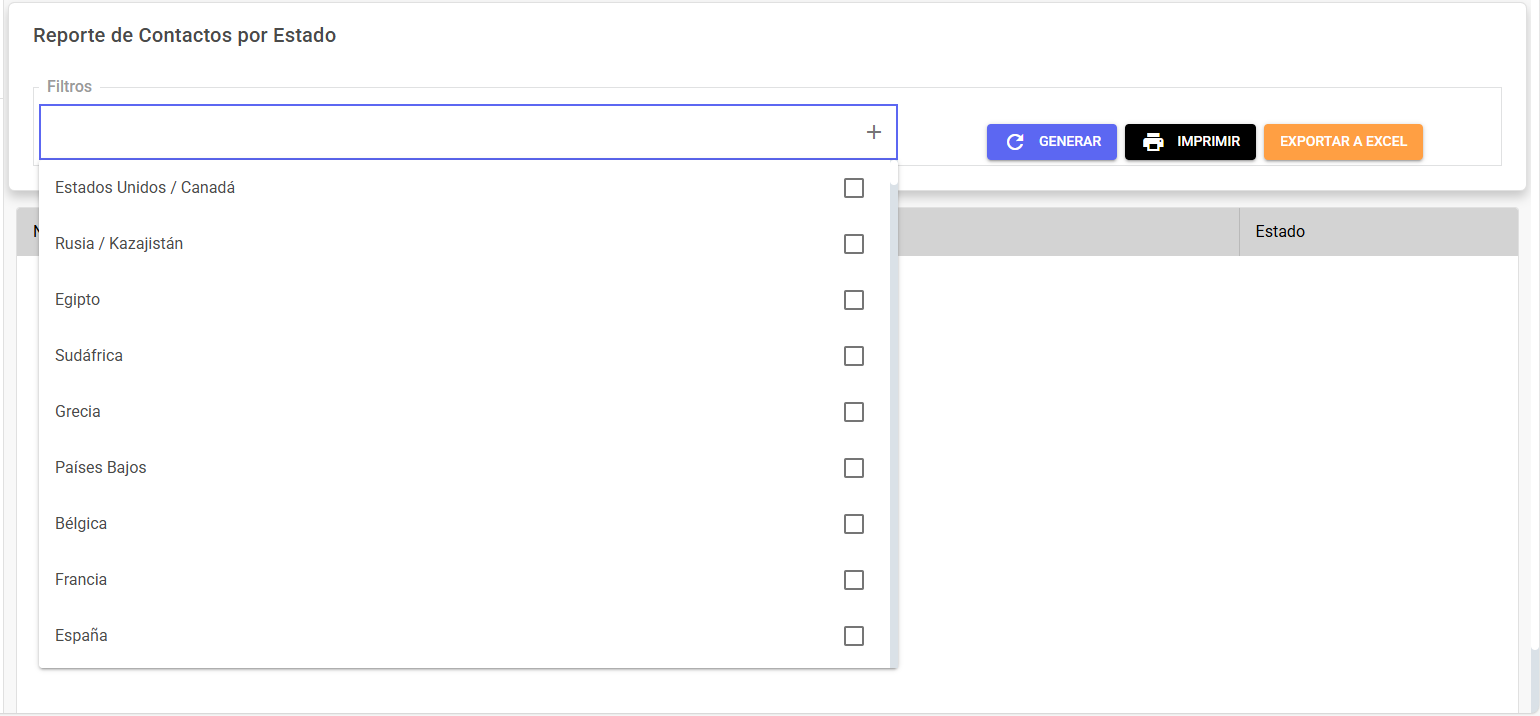Click the Imprimir button label
Screen dimensions: 1540x716
[x=1208, y=142]
